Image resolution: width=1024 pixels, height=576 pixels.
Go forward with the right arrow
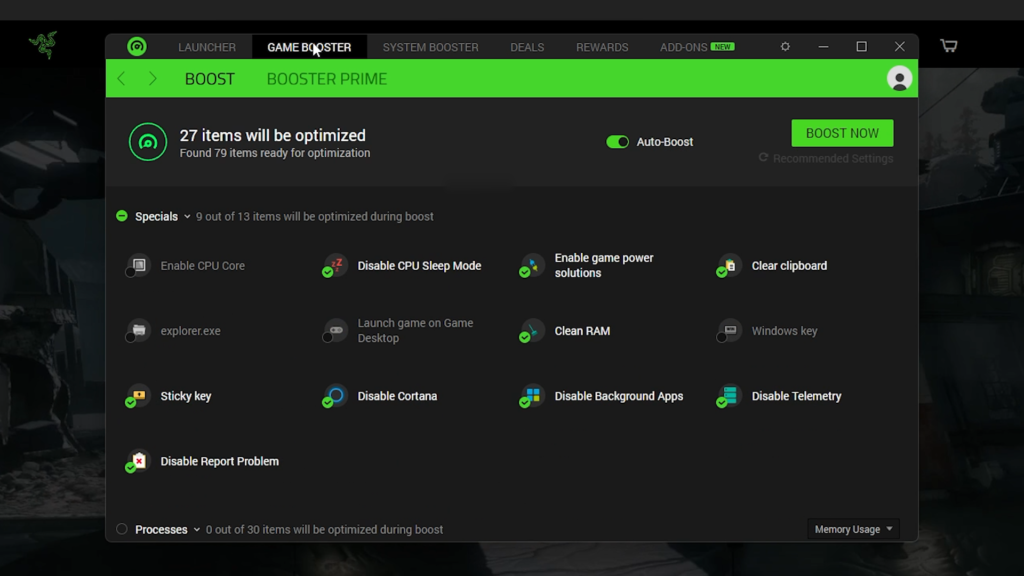[x=152, y=78]
